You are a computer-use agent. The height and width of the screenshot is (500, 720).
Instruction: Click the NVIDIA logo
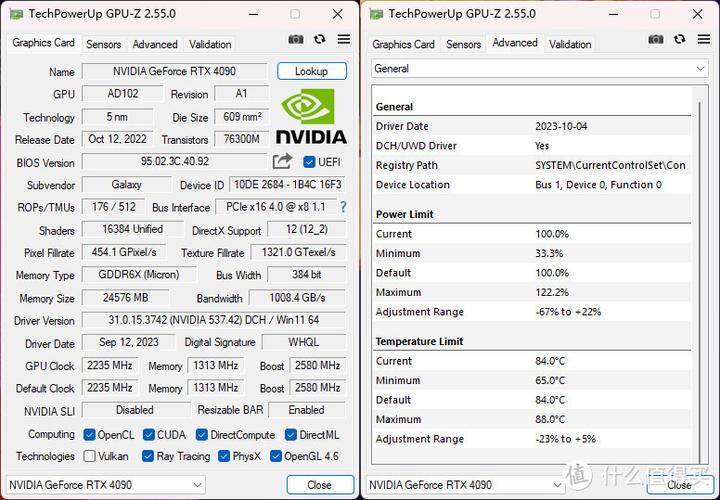click(311, 116)
